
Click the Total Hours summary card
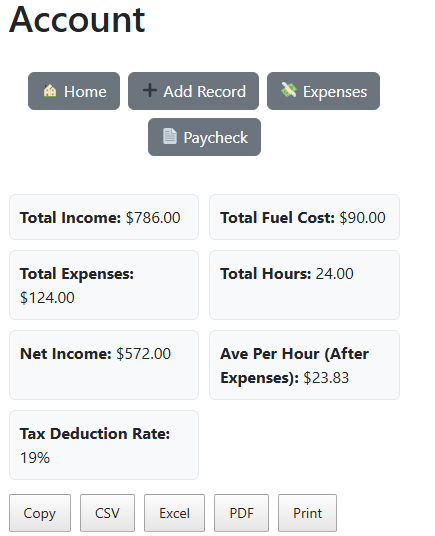point(304,285)
